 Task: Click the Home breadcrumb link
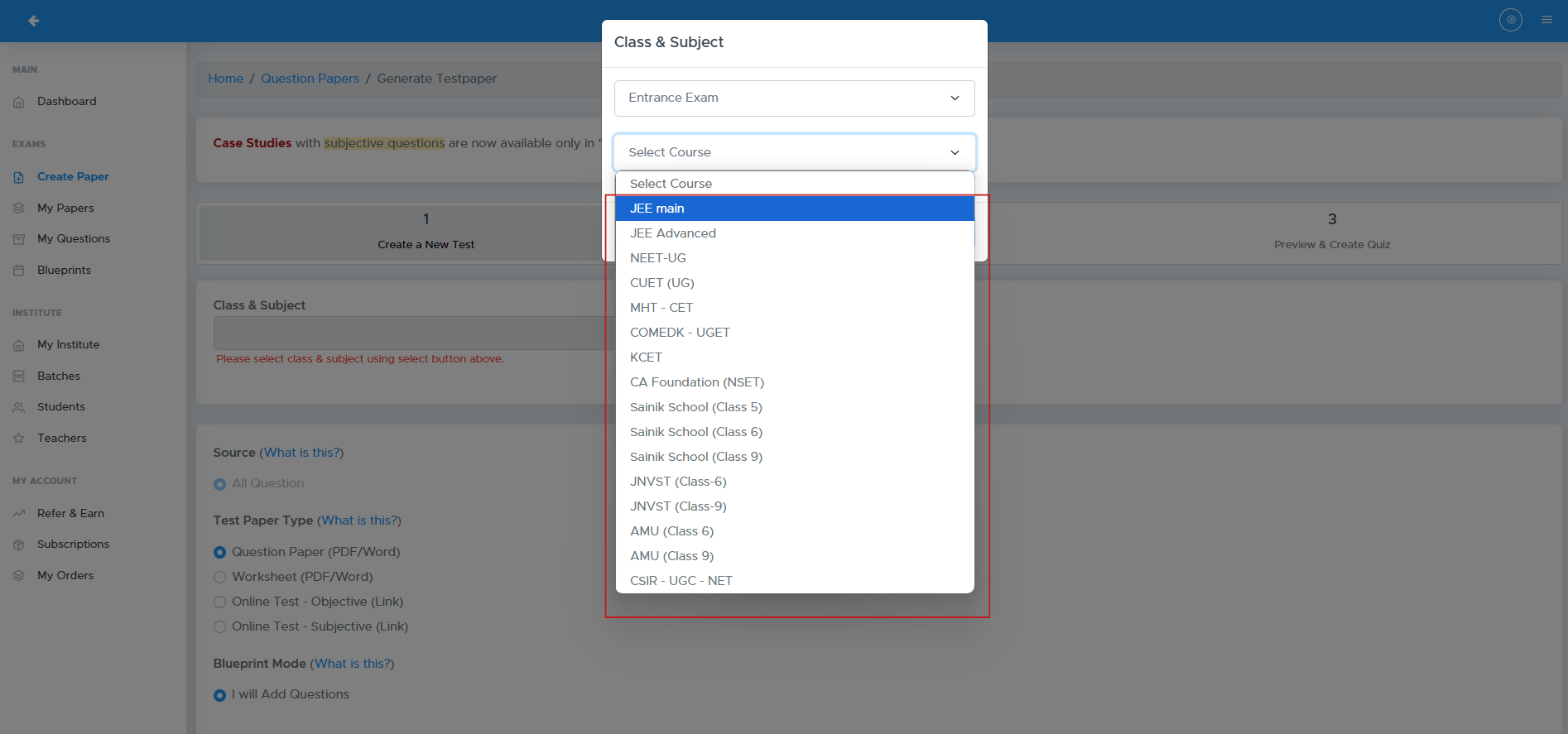[225, 79]
